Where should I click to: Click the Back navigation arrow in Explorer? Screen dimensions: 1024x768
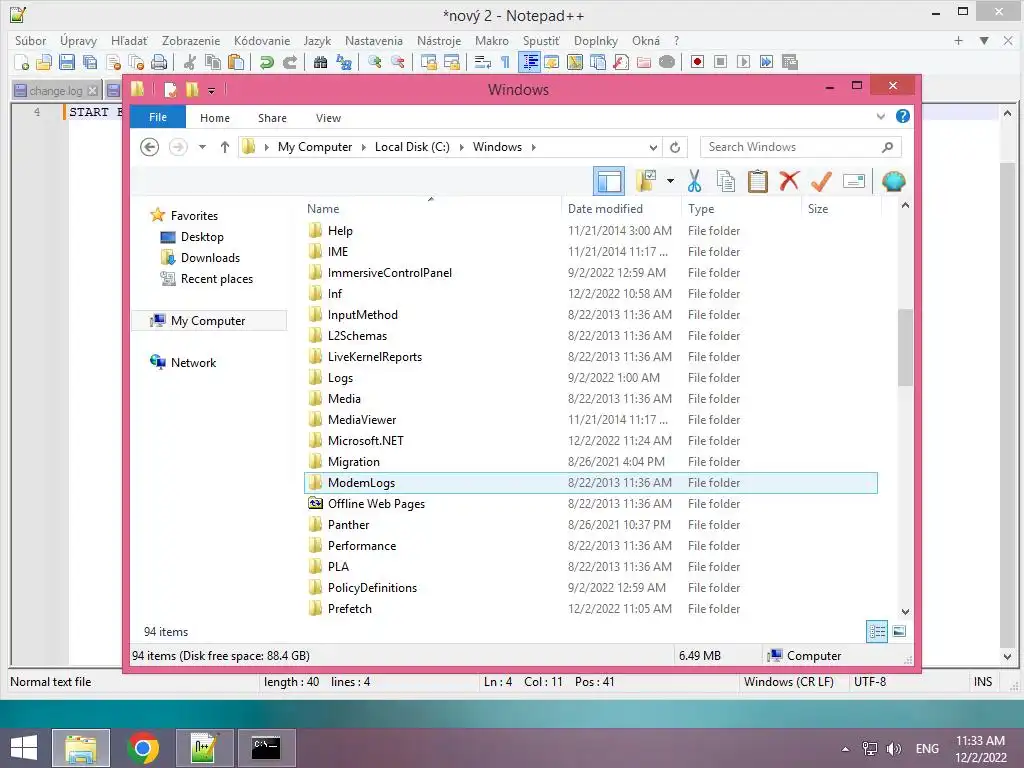pos(150,147)
